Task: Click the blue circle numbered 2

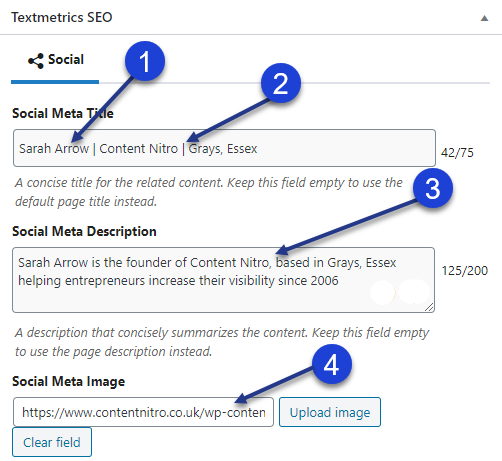Action: tap(281, 83)
